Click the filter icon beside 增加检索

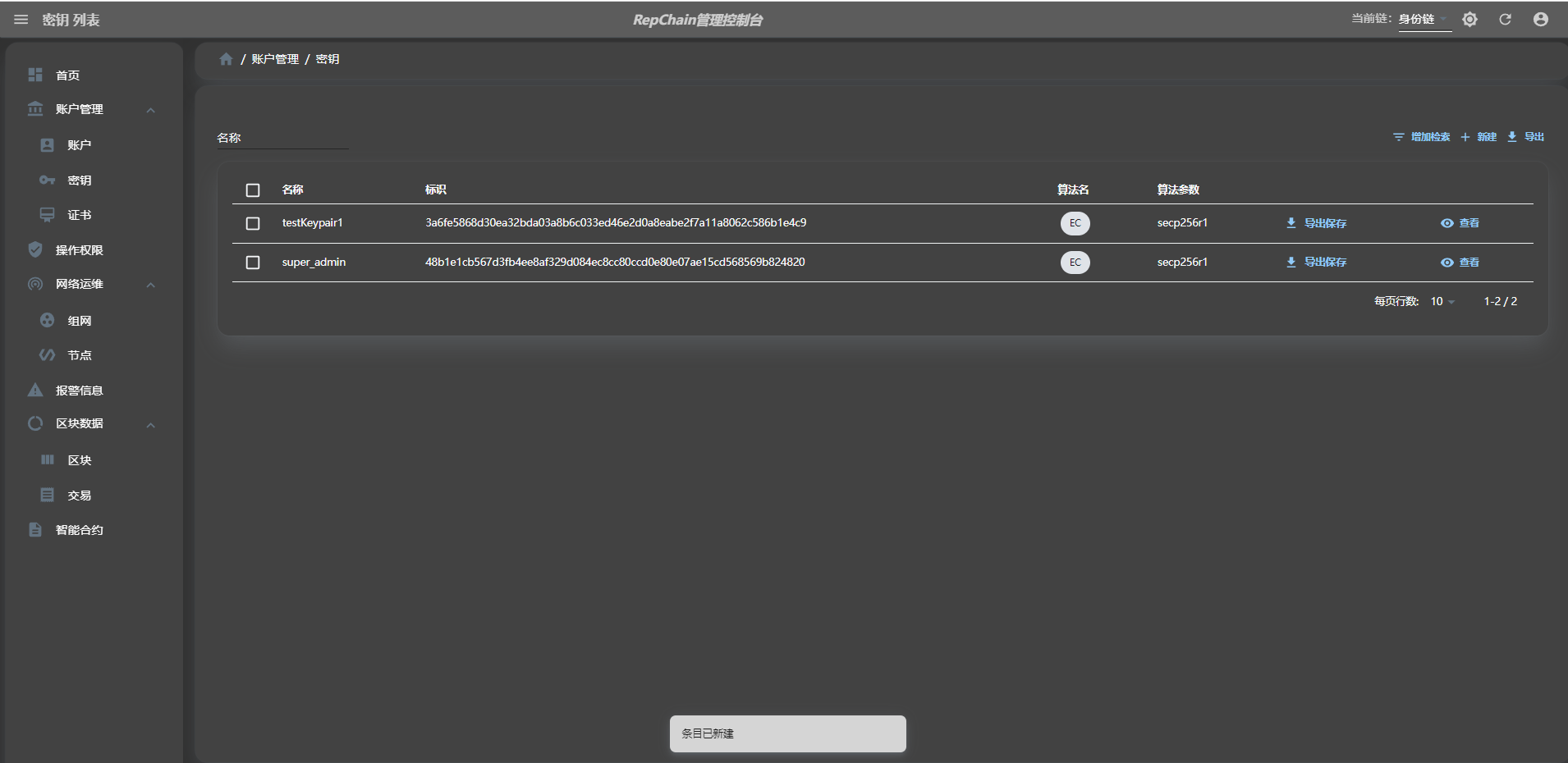pyautogui.click(x=1399, y=137)
